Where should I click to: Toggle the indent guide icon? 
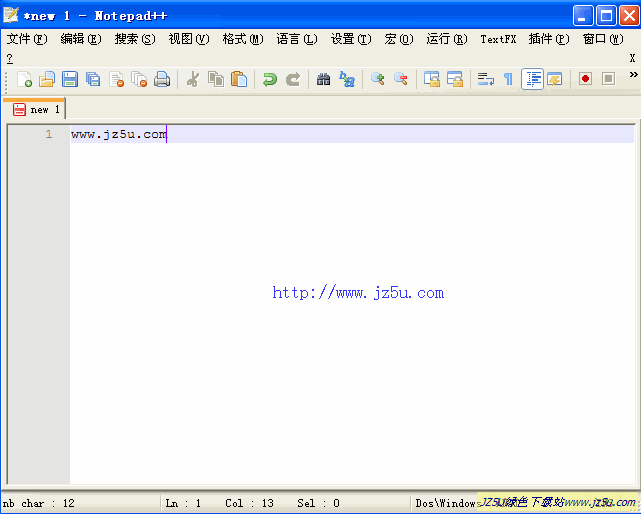532,79
